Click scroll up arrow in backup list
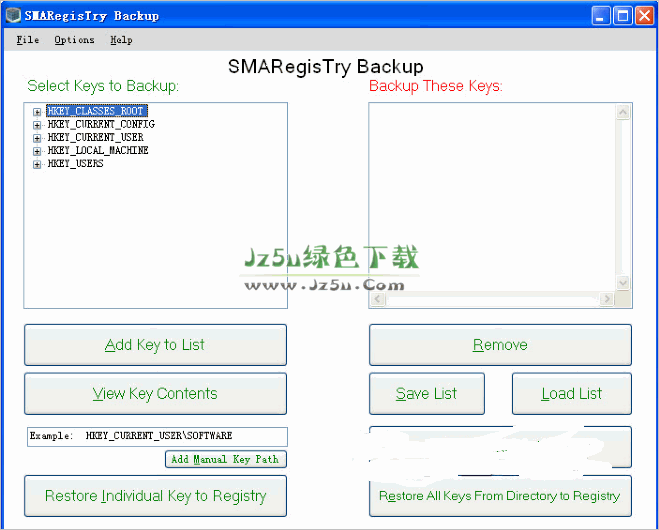The height and width of the screenshot is (530, 659). (x=623, y=112)
